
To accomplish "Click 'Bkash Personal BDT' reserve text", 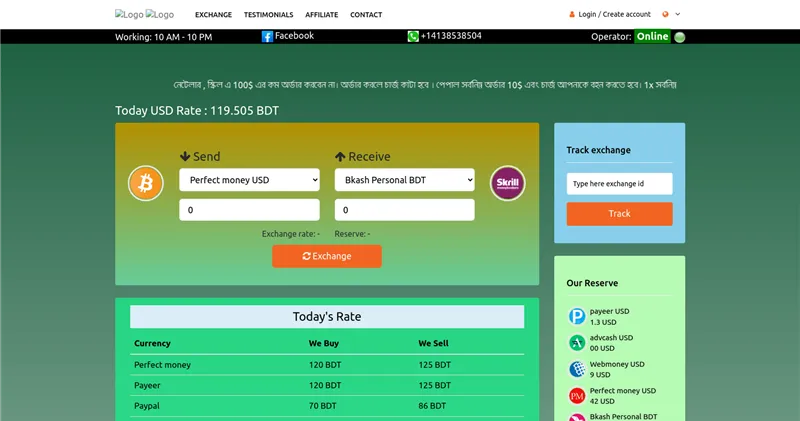I will click(x=623, y=417).
